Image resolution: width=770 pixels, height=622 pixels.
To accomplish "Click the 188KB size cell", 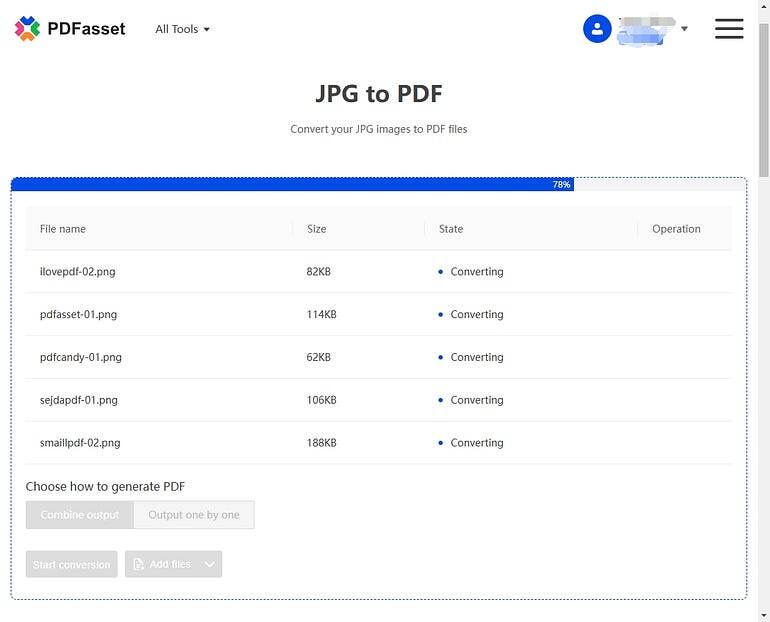I will tap(321, 442).
